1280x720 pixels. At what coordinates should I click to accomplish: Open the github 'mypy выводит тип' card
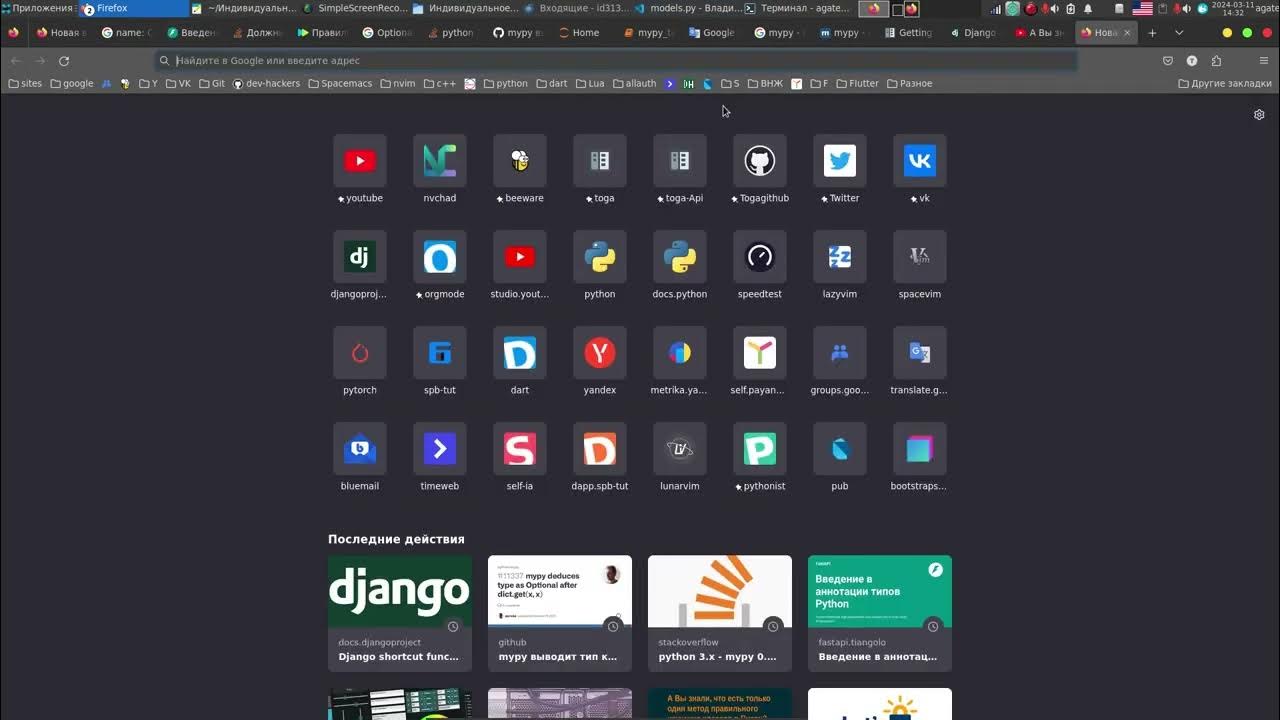pyautogui.click(x=560, y=613)
